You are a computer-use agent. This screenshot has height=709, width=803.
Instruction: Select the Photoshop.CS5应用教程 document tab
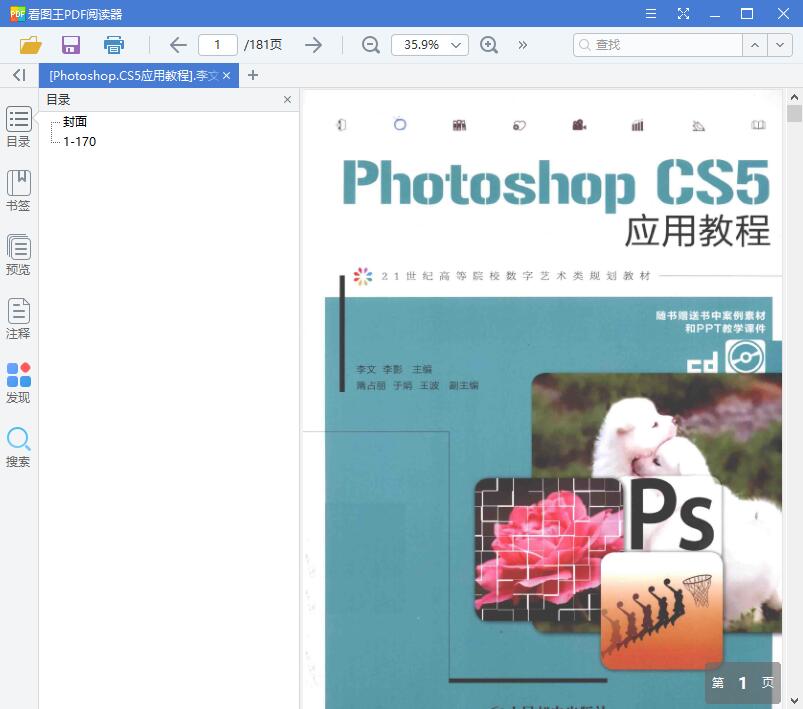(134, 75)
